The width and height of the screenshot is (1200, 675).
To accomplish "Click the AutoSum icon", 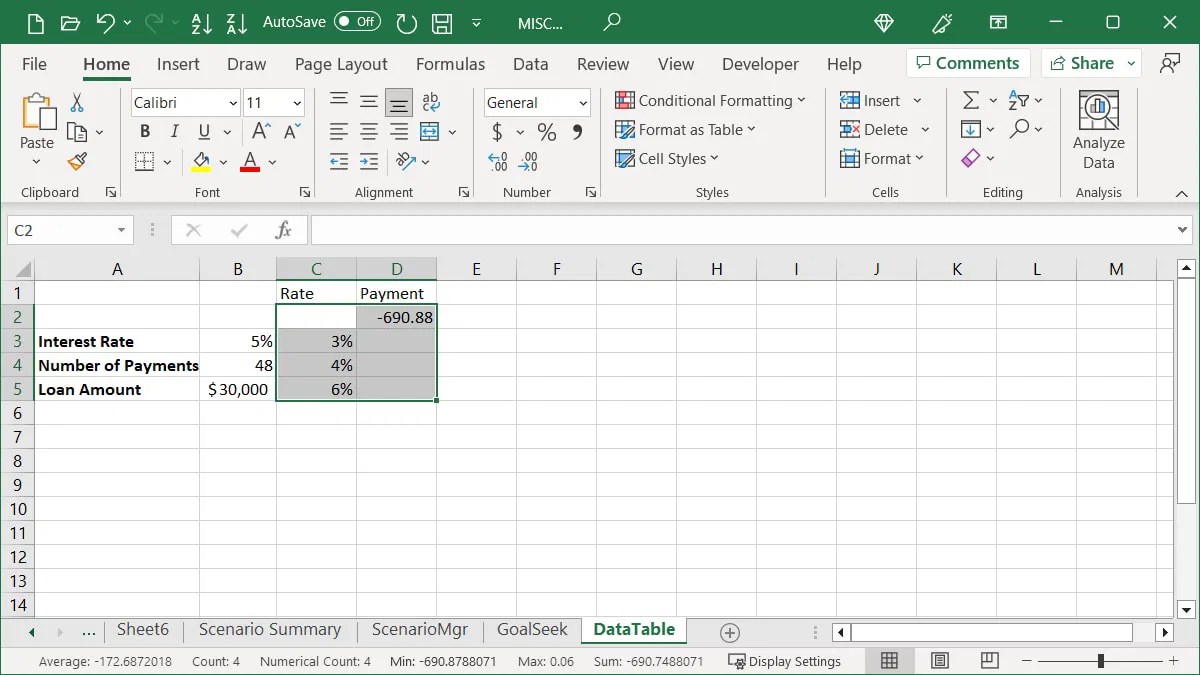I will pos(971,99).
